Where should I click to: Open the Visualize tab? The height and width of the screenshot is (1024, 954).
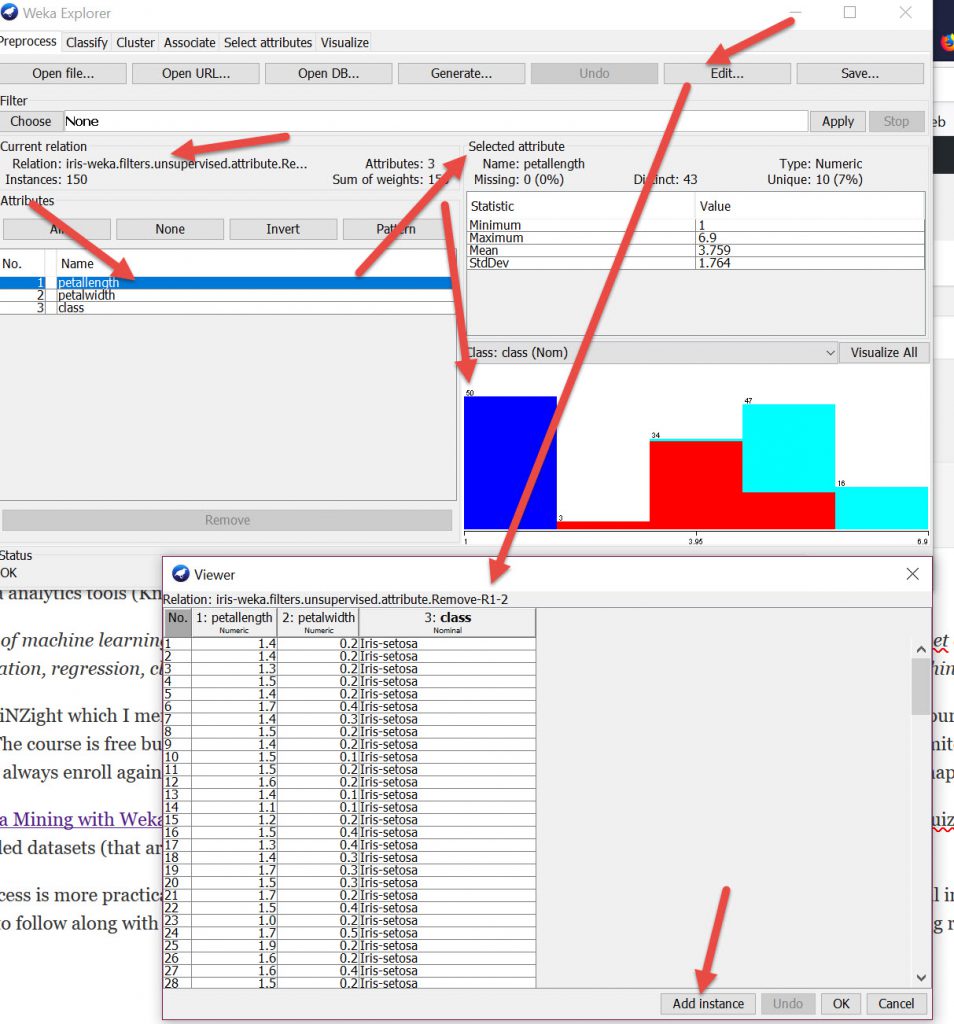344,42
